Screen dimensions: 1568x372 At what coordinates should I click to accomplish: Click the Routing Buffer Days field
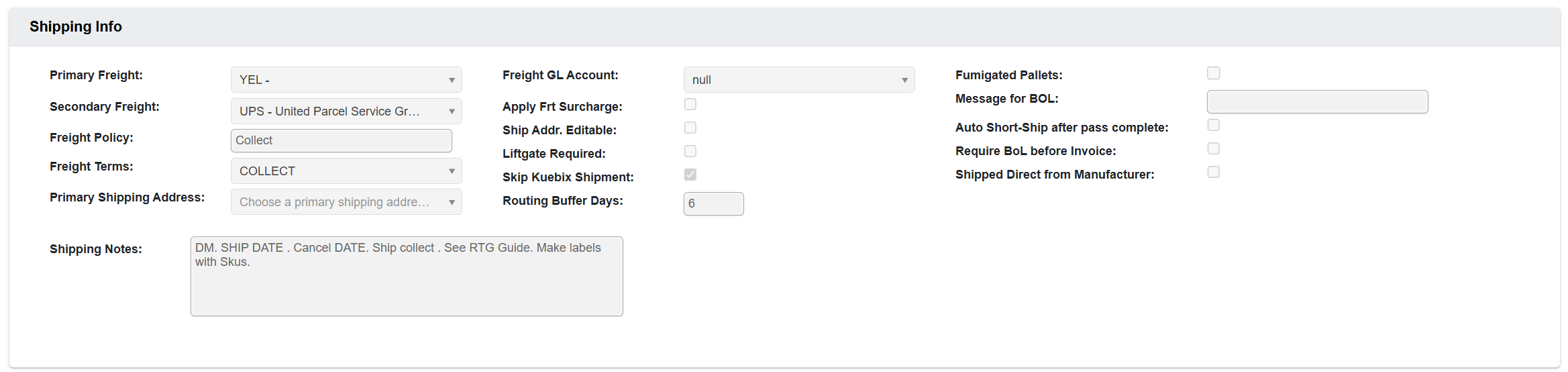[713, 203]
